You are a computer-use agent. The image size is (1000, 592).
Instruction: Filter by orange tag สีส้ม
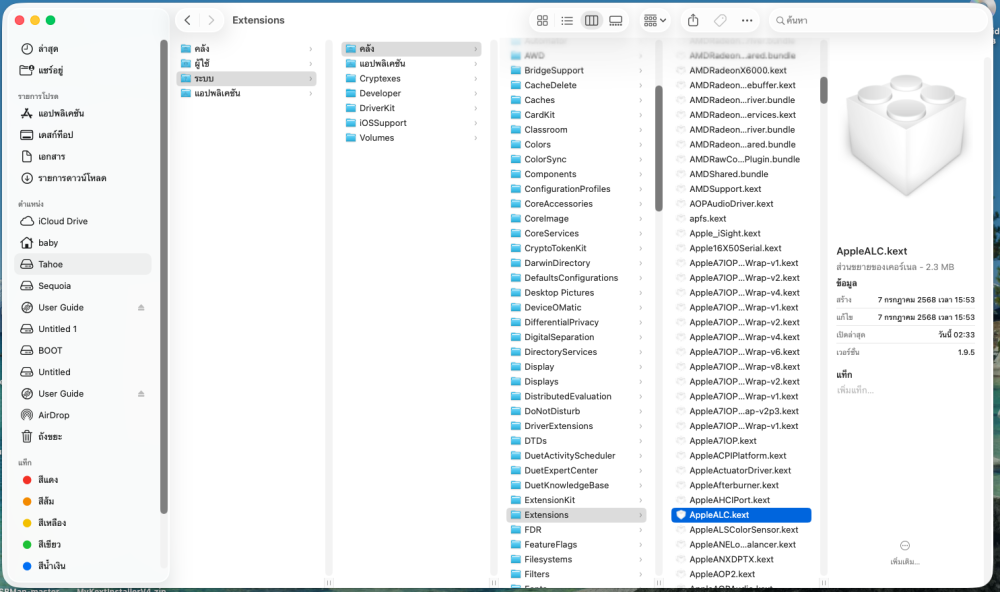(x=83, y=501)
